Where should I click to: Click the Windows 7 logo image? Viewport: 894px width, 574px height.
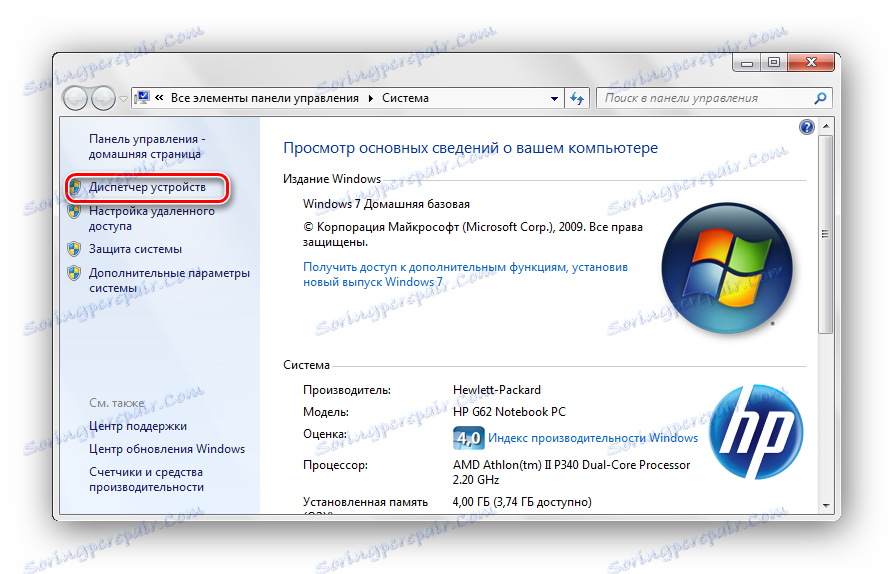tap(726, 268)
